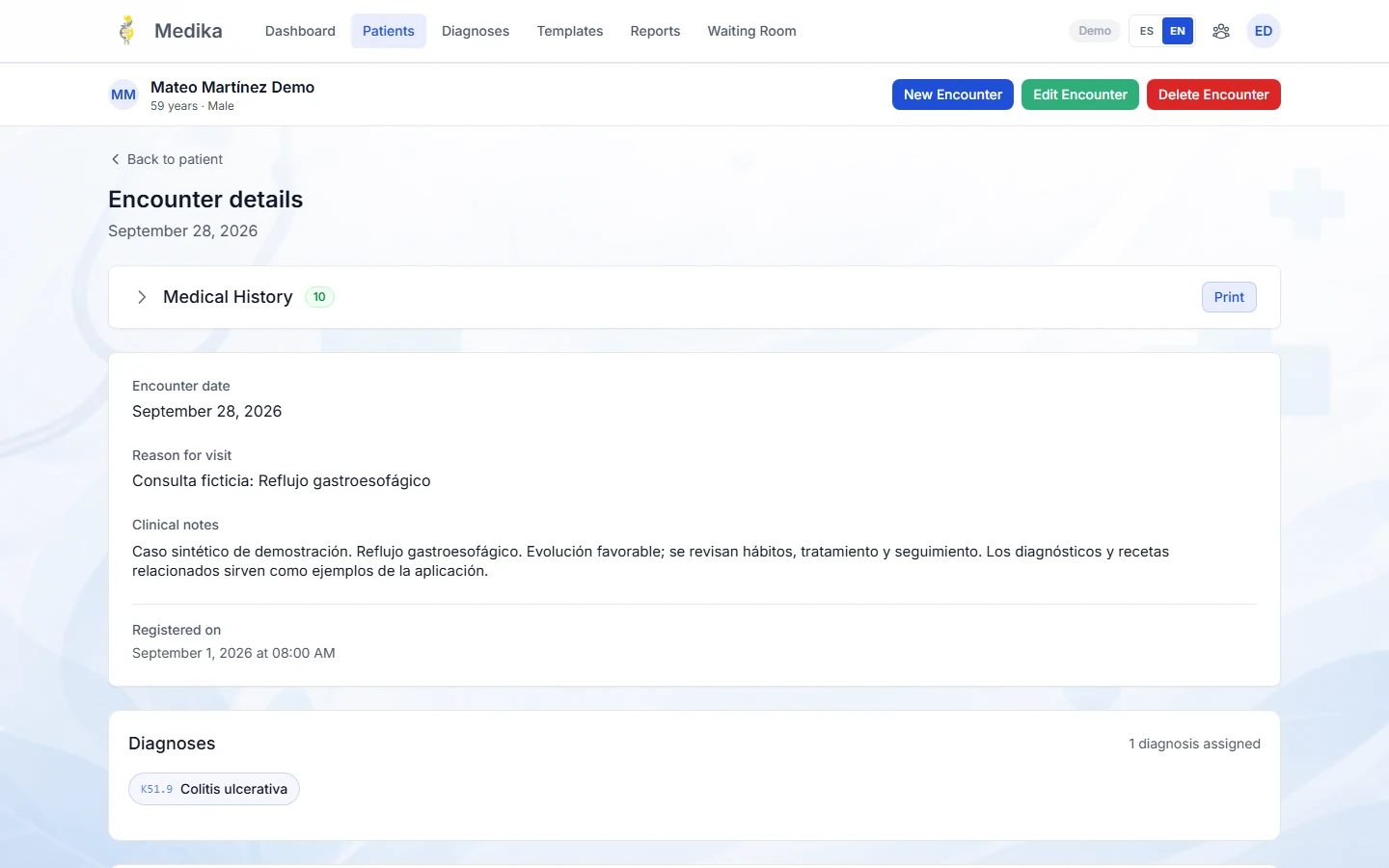Open the Reports navigation item
The height and width of the screenshot is (868, 1389).
[655, 31]
